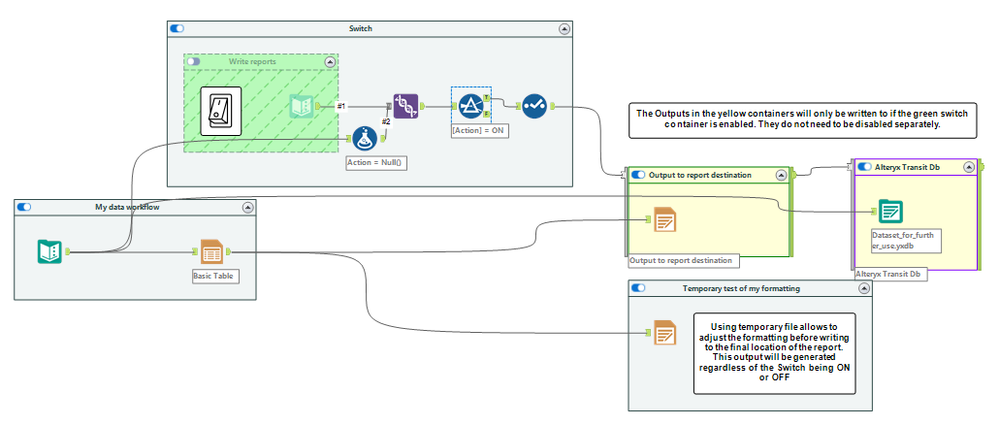
Task: Select the Action switch tool icon
Action: (x=221, y=112)
